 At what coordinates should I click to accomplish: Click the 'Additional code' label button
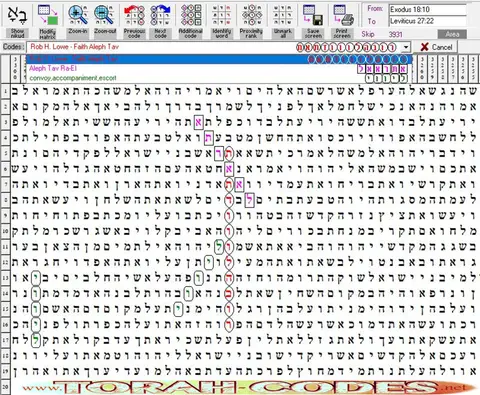(x=191, y=33)
